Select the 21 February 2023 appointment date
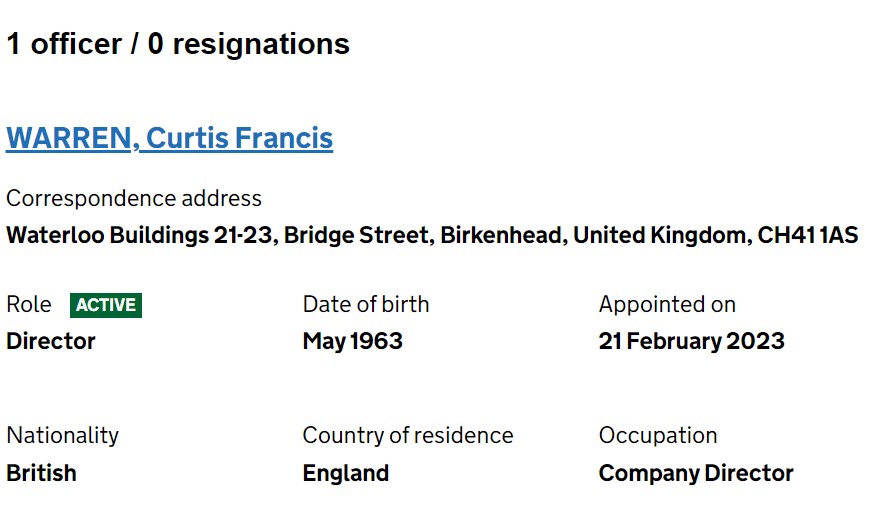 coord(692,341)
